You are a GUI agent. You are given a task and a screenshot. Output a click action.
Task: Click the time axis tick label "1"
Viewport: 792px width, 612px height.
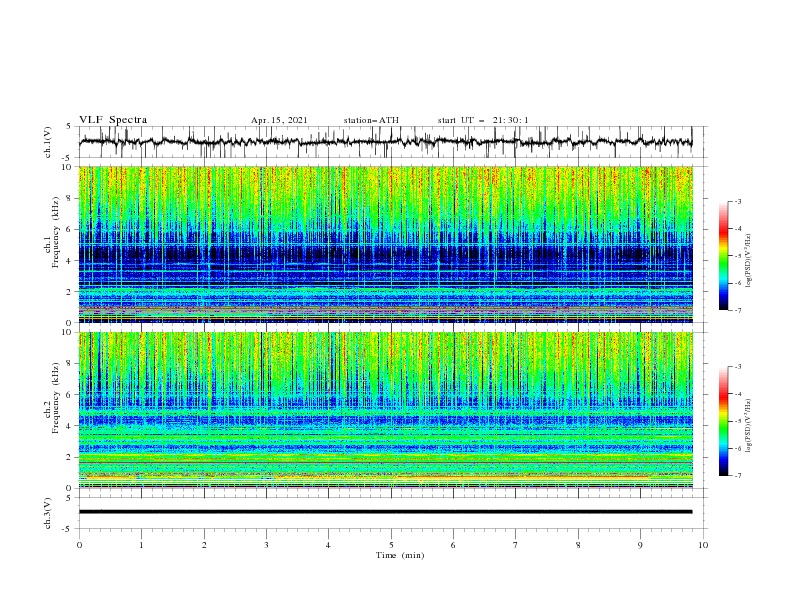click(x=141, y=545)
